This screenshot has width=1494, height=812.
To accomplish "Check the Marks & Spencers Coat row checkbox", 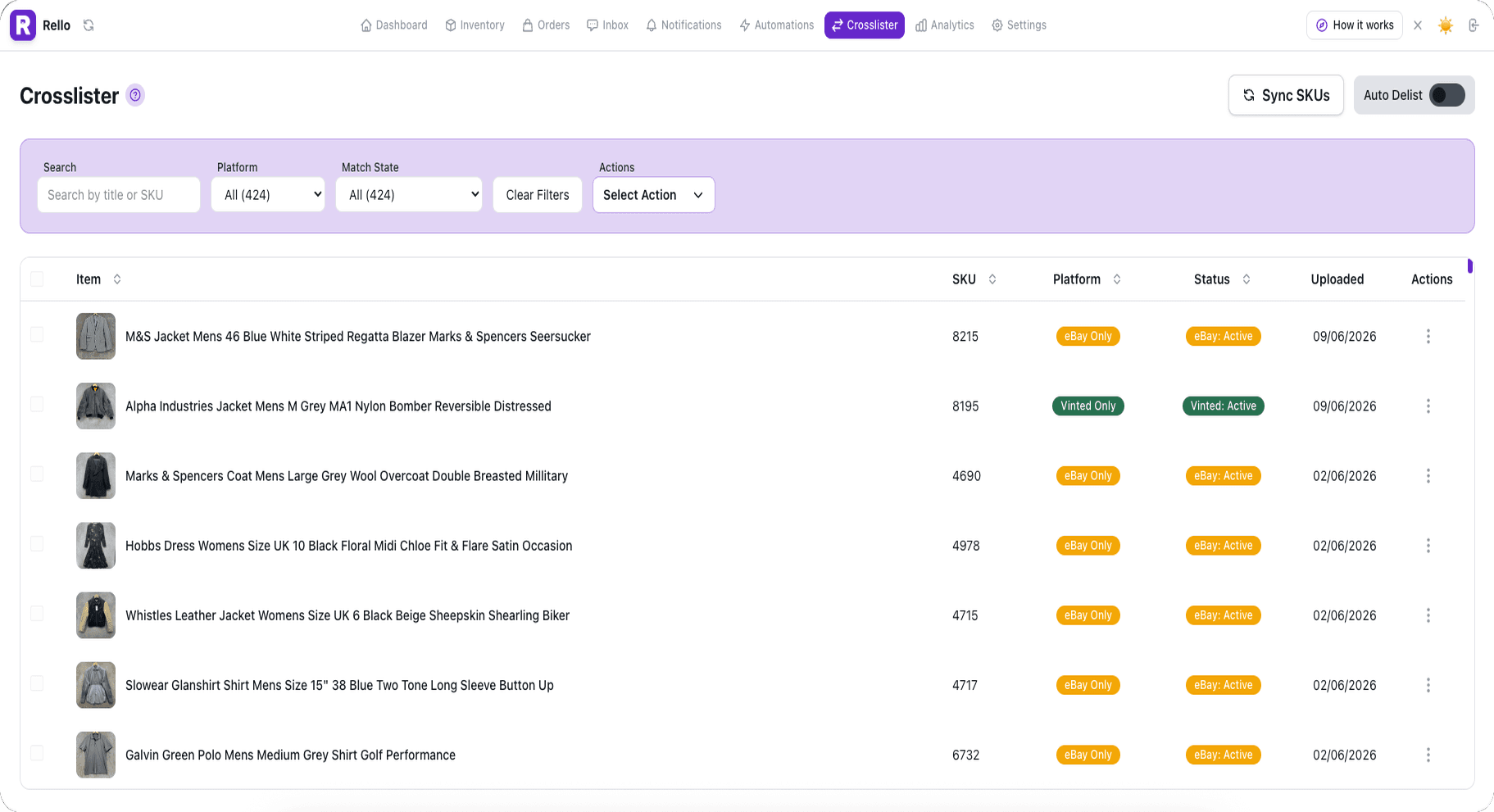I will click(37, 474).
